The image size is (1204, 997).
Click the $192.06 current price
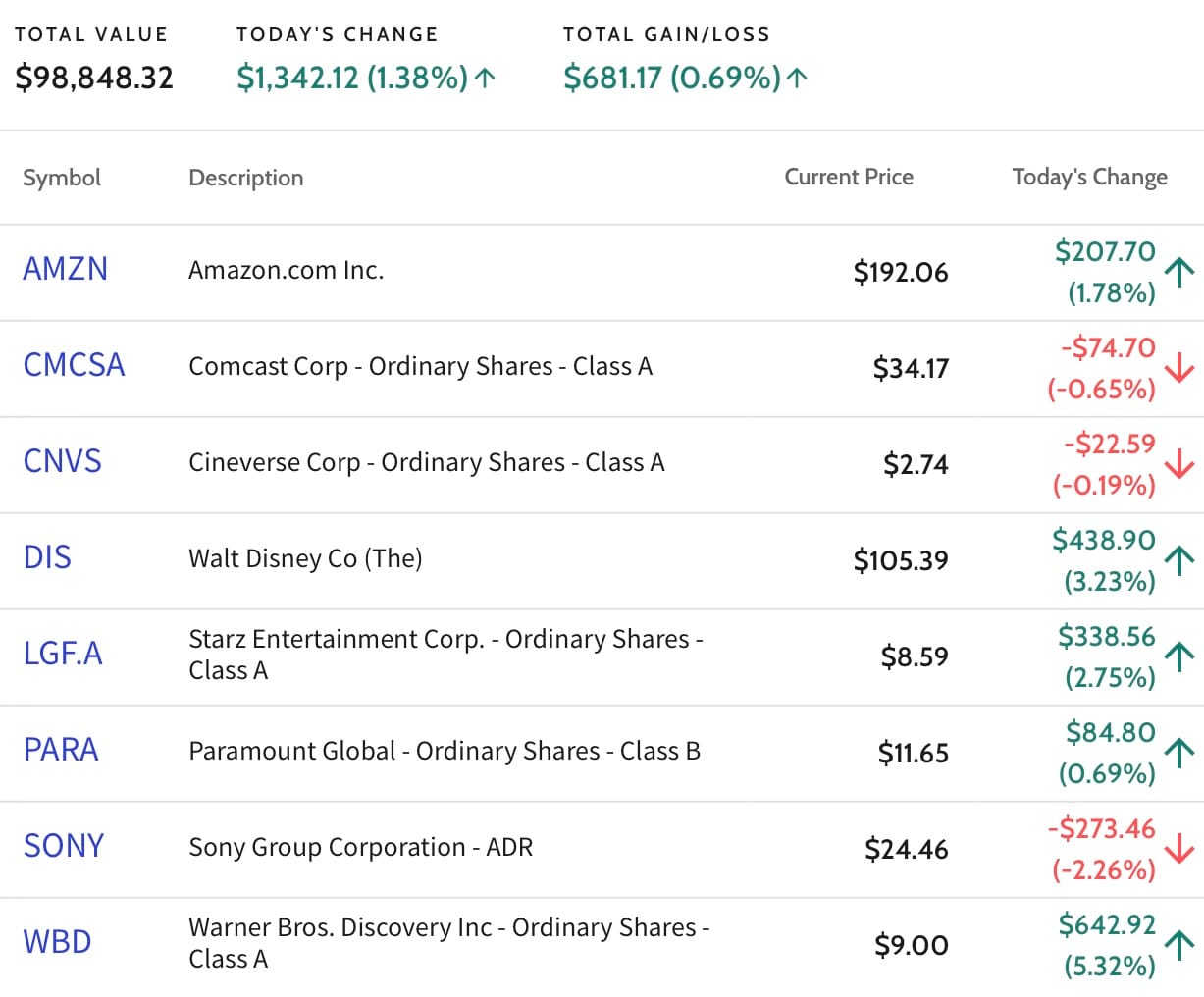click(901, 272)
